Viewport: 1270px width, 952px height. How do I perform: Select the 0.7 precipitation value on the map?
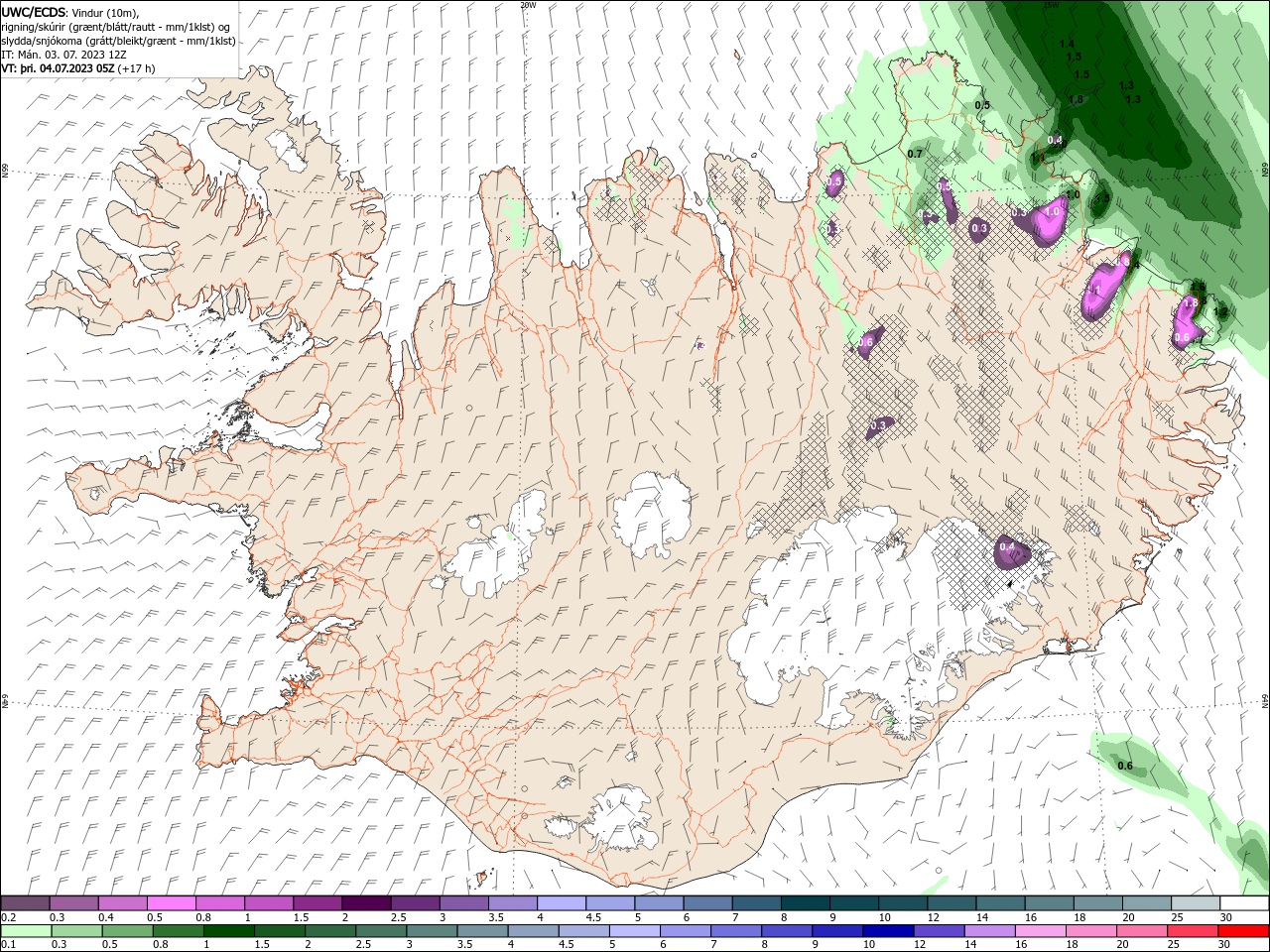coord(915,154)
